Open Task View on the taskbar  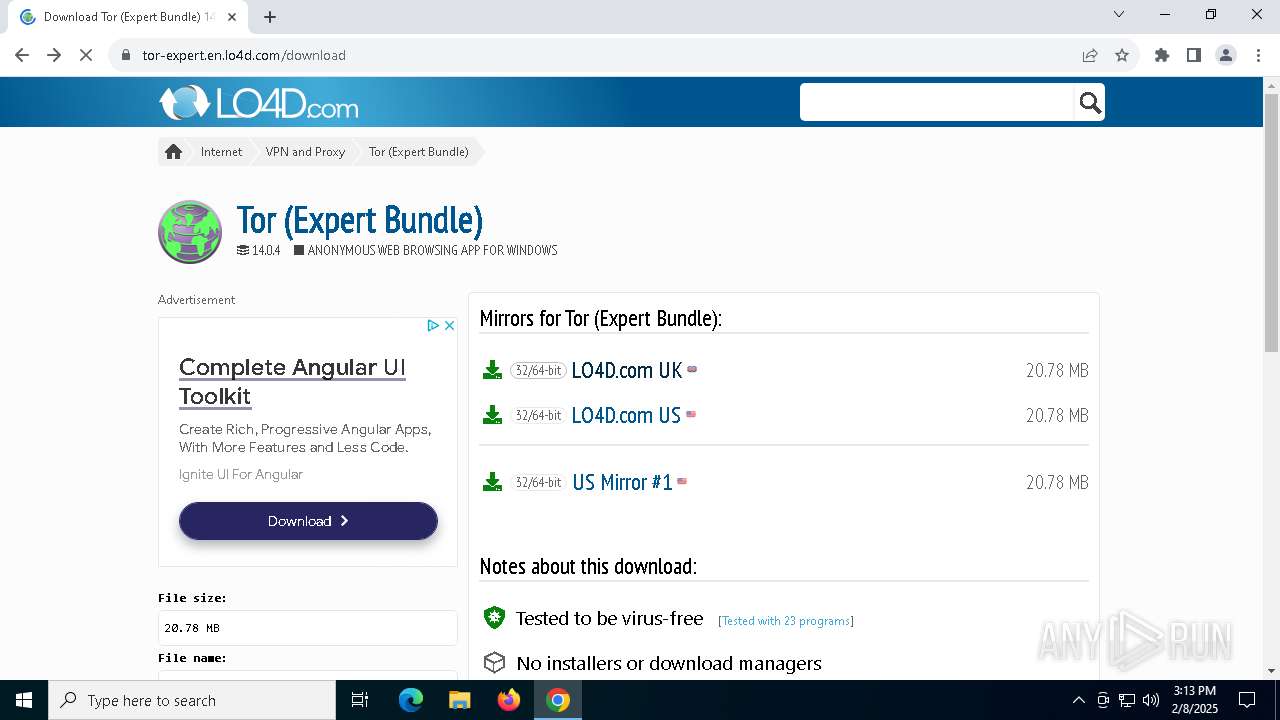pyautogui.click(x=360, y=700)
